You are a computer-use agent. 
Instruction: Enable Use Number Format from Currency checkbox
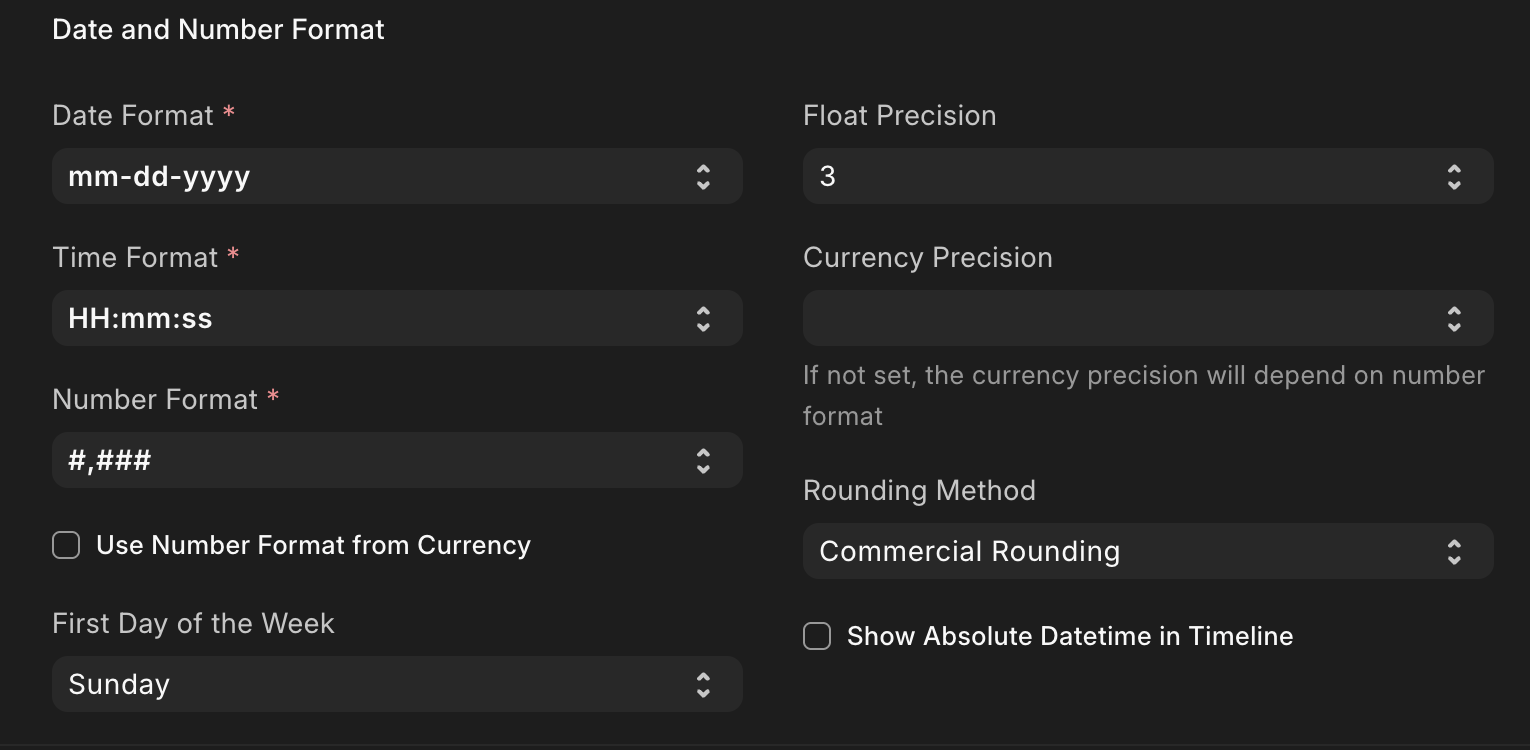pos(66,545)
